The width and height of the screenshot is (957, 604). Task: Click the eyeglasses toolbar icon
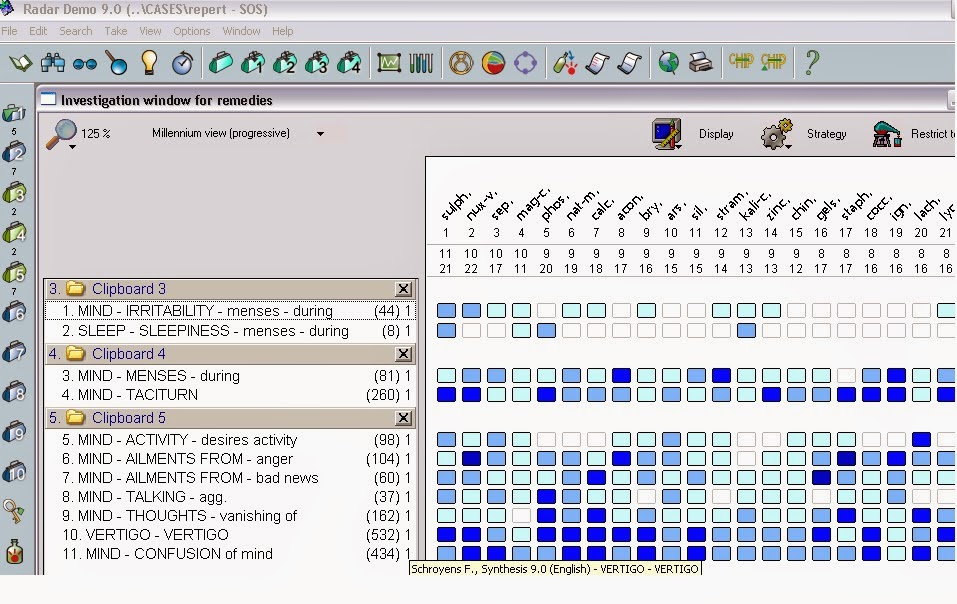tap(85, 63)
